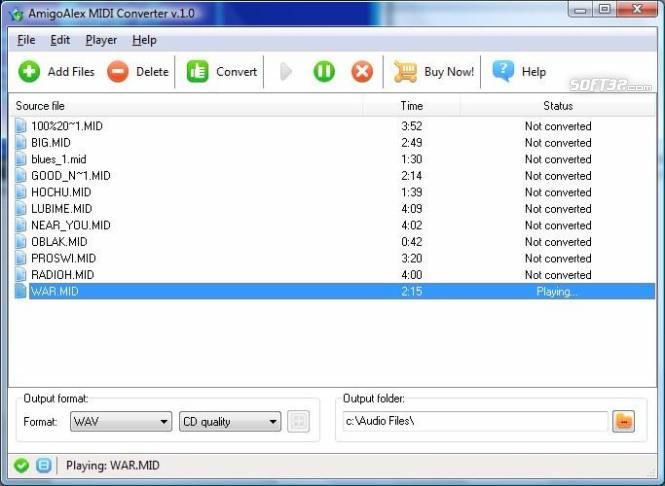665x486 pixels.
Task: Select the 100%20~1.MID file name
Action: [x=67, y=126]
